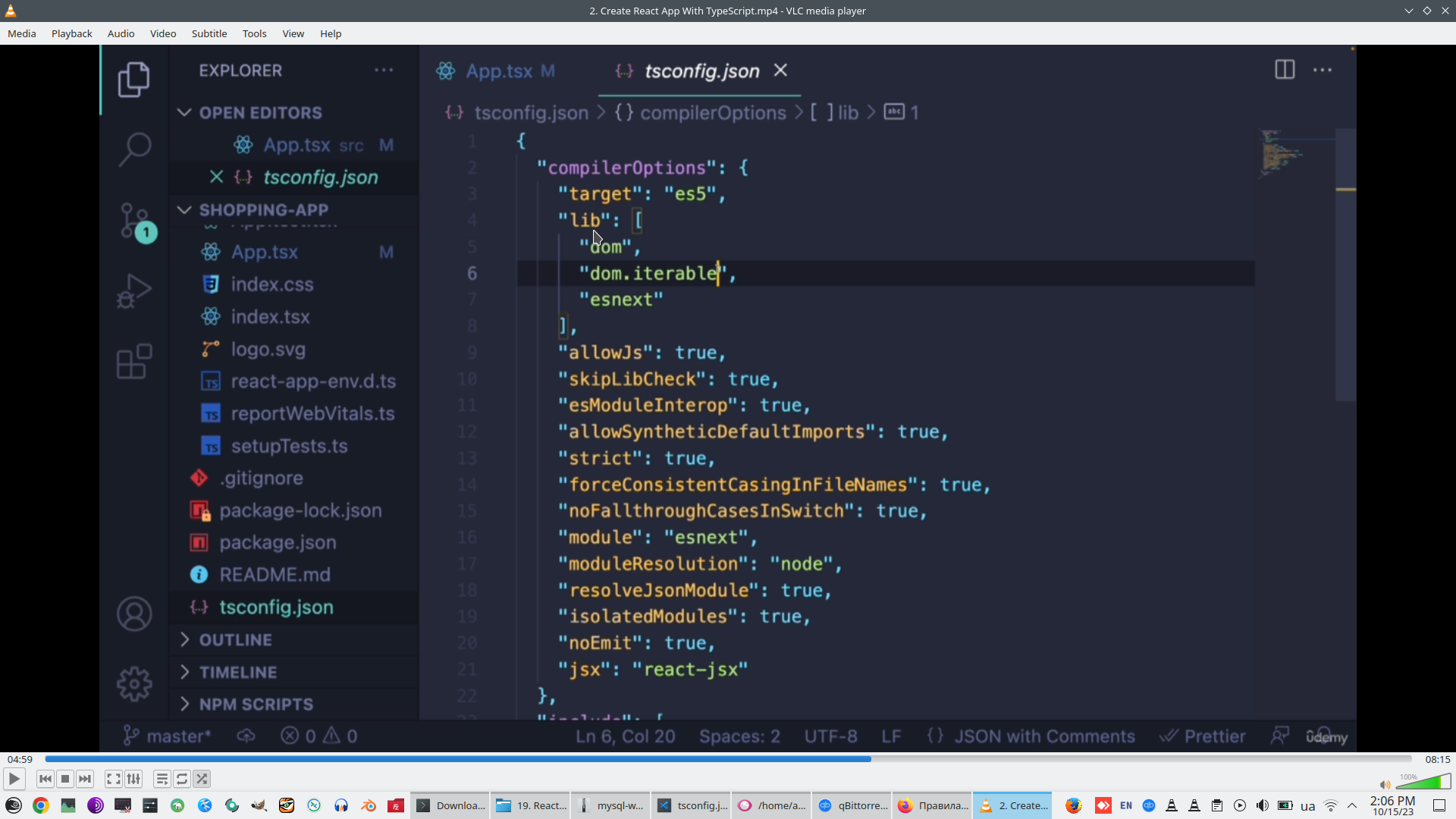Switch to the qBittorrent taskbar window
The image size is (1456, 819).
tap(852, 805)
